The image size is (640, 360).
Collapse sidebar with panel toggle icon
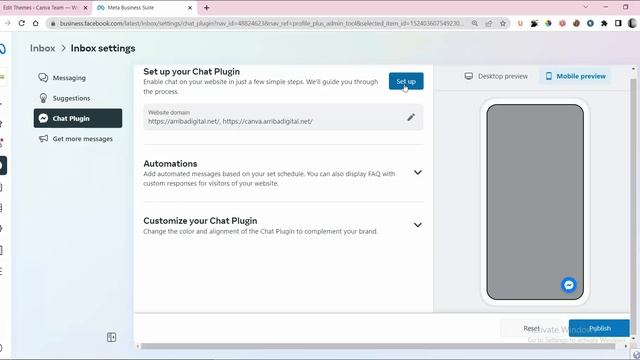111,337
